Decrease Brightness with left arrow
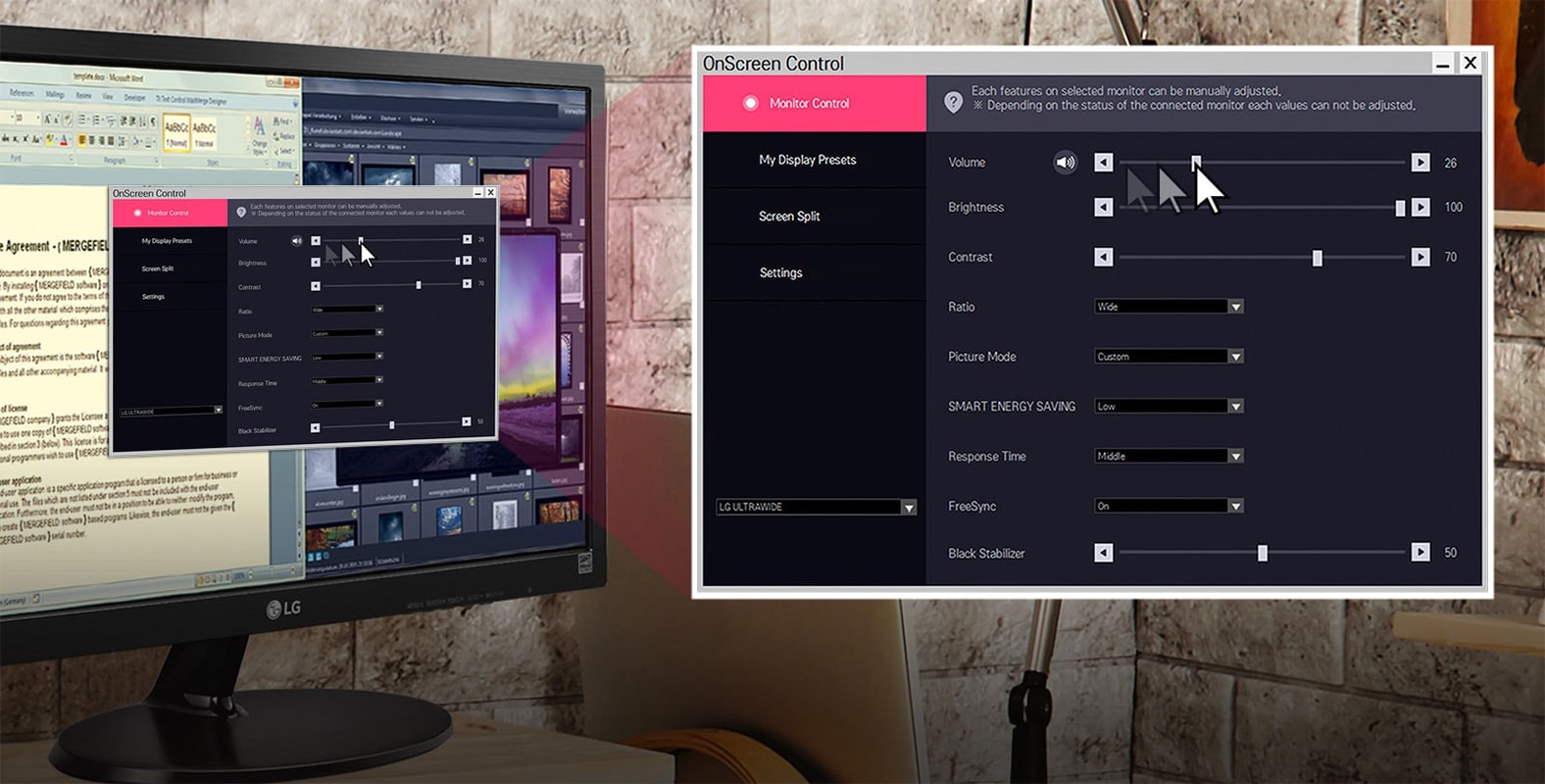1545x784 pixels. [1104, 207]
